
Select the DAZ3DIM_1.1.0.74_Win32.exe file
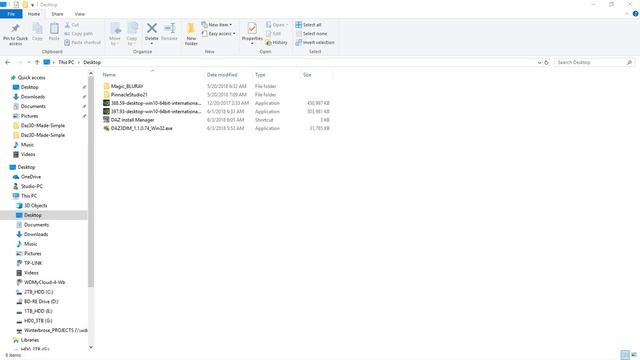[141, 128]
